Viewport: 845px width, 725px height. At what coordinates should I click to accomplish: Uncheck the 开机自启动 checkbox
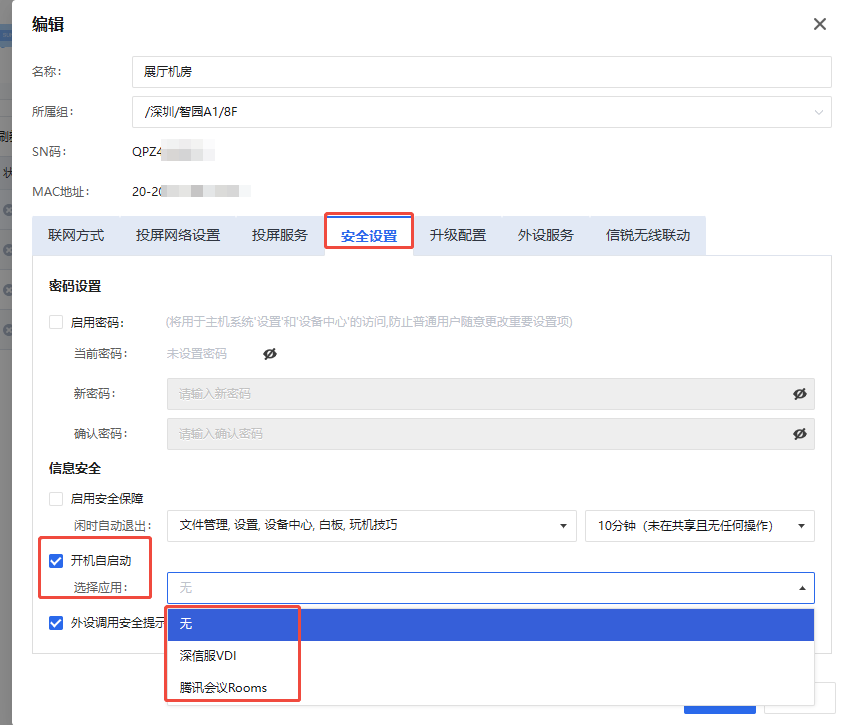tap(56, 561)
